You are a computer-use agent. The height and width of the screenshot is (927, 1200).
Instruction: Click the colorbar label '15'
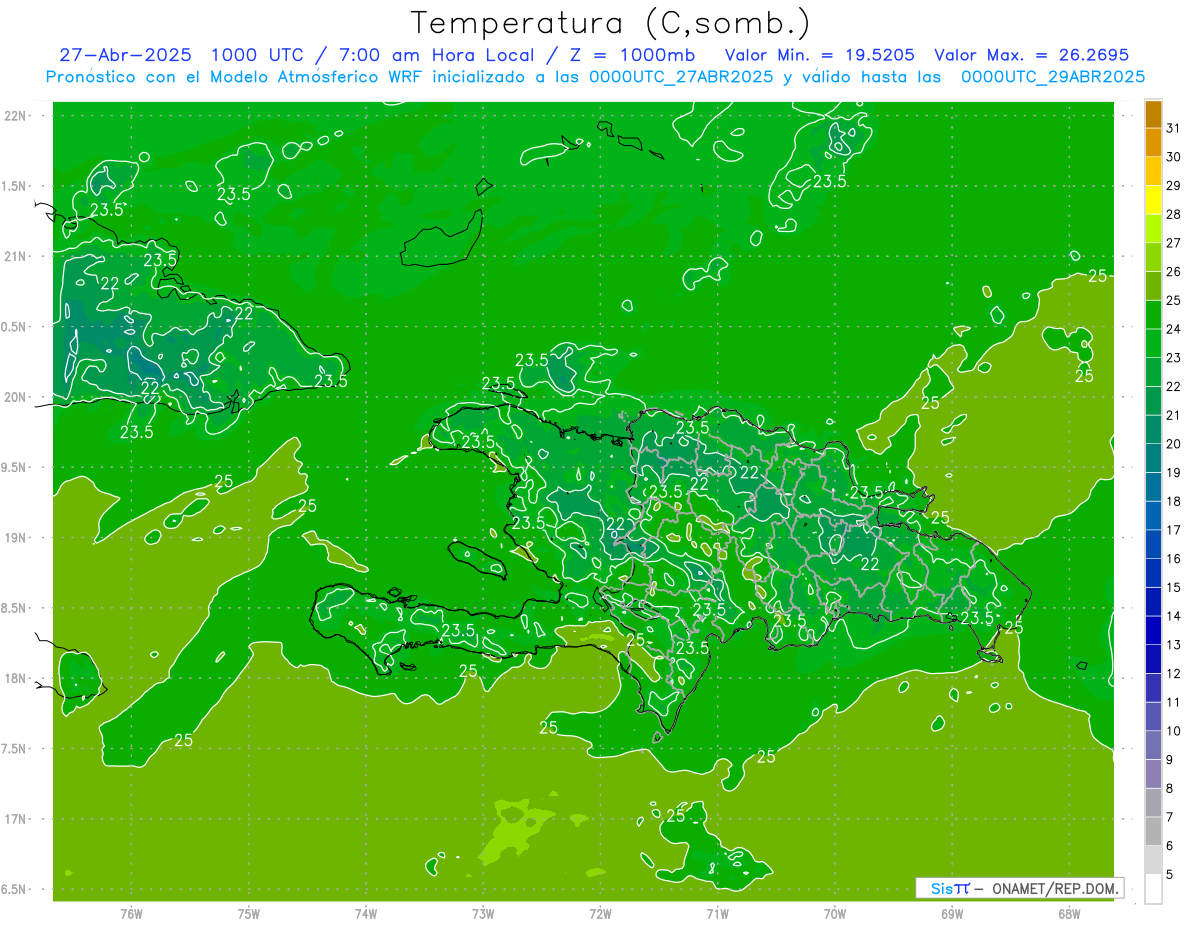pyautogui.click(x=1174, y=588)
